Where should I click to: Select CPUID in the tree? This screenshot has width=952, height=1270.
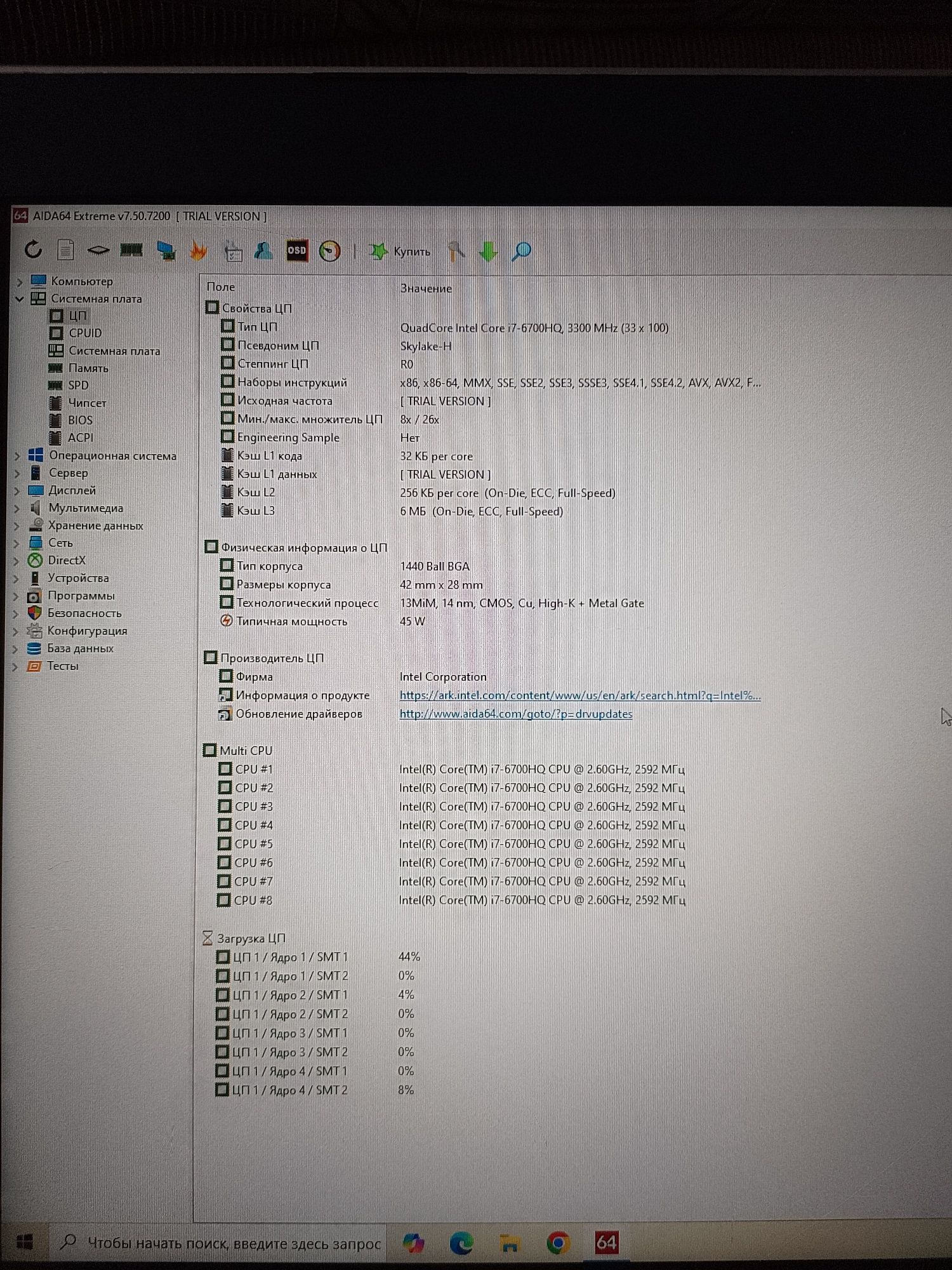click(x=85, y=333)
